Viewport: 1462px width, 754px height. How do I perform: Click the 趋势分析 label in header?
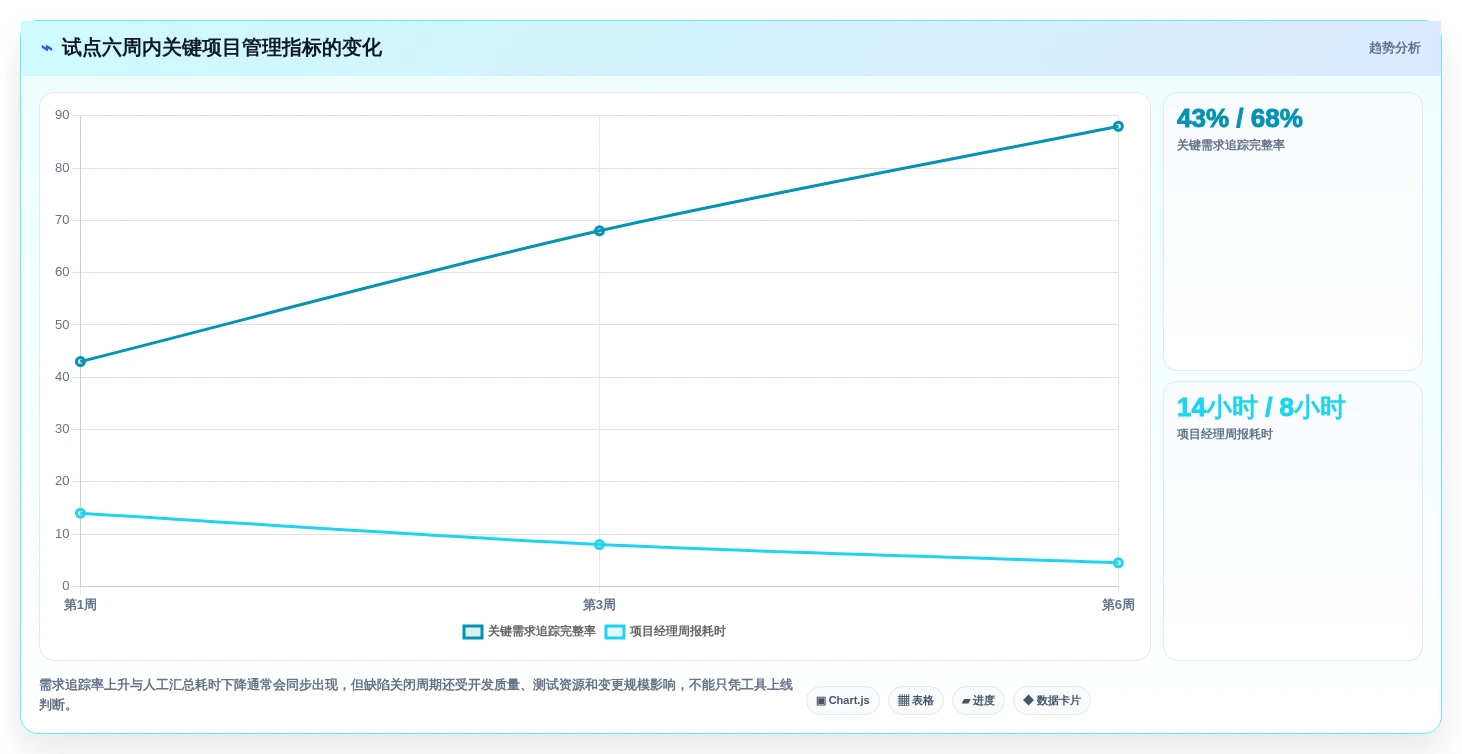coord(1394,48)
